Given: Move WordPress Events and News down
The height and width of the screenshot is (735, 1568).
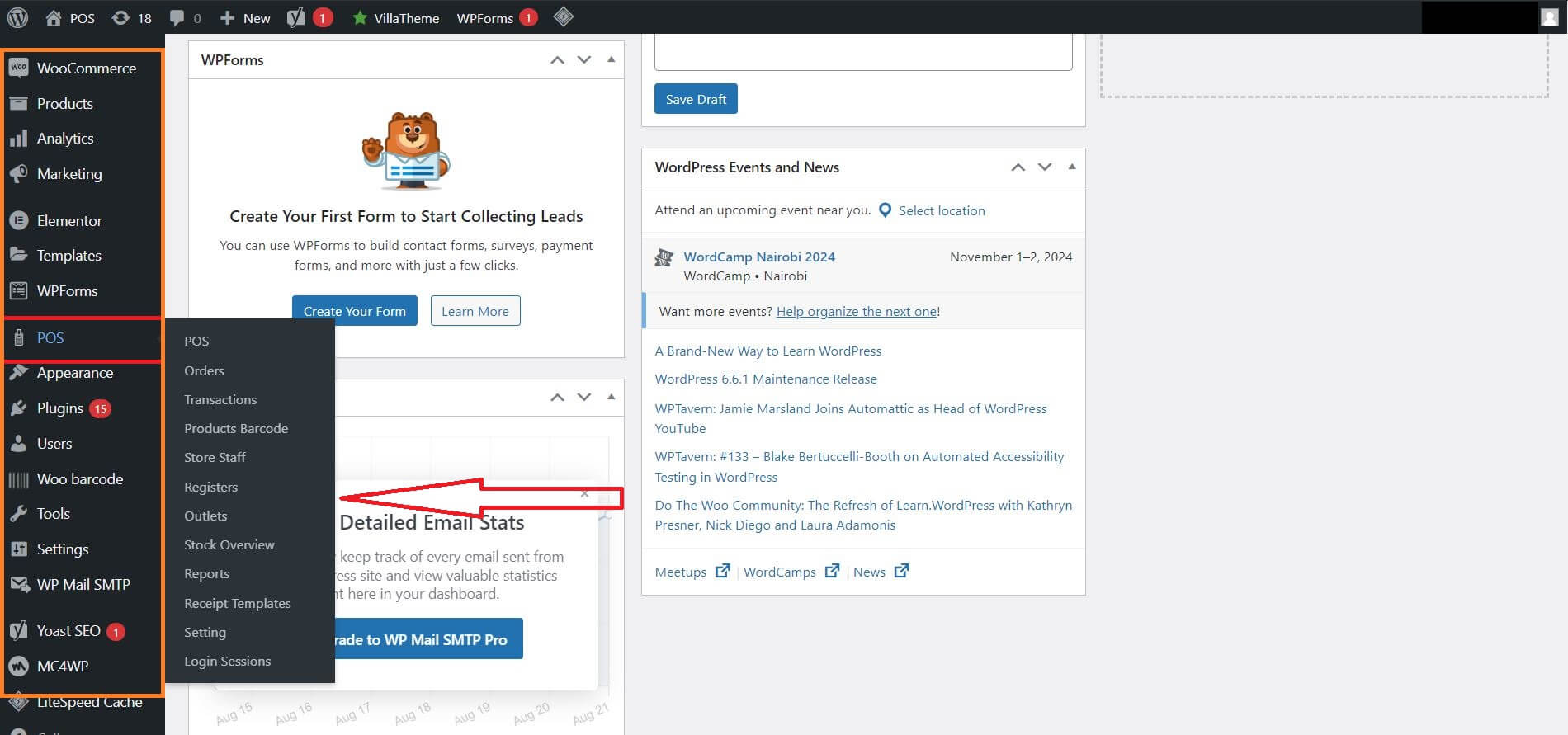Looking at the screenshot, I should pyautogui.click(x=1045, y=167).
